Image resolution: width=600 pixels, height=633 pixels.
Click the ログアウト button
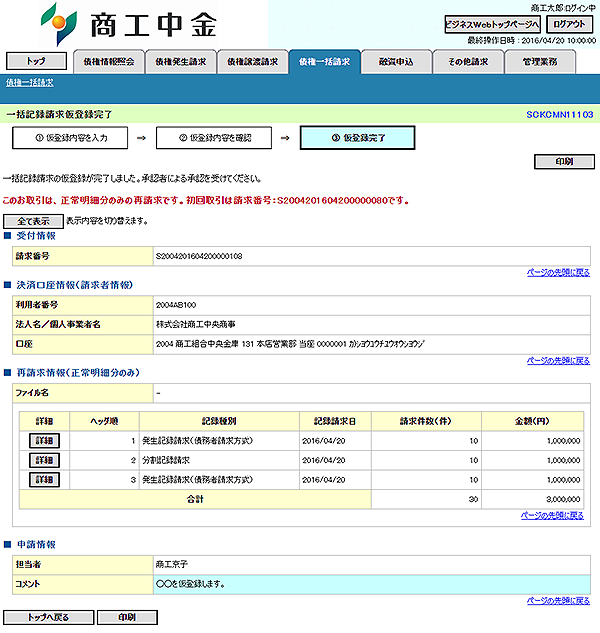tap(569, 24)
